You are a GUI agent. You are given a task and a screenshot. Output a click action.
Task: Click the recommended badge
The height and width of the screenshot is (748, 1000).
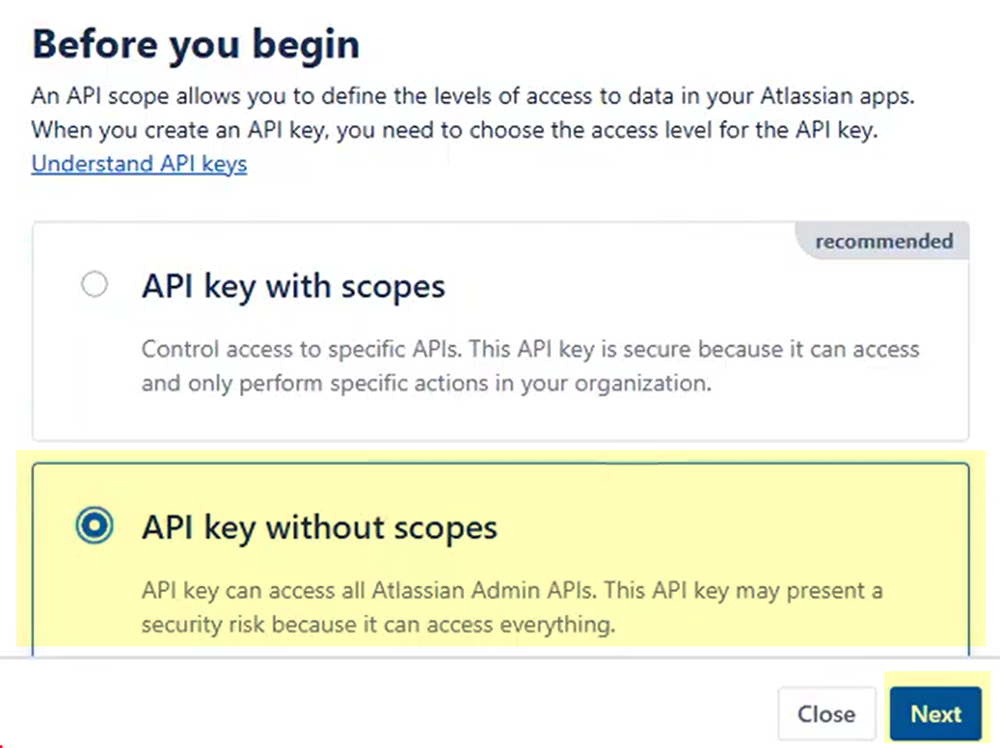pos(884,242)
